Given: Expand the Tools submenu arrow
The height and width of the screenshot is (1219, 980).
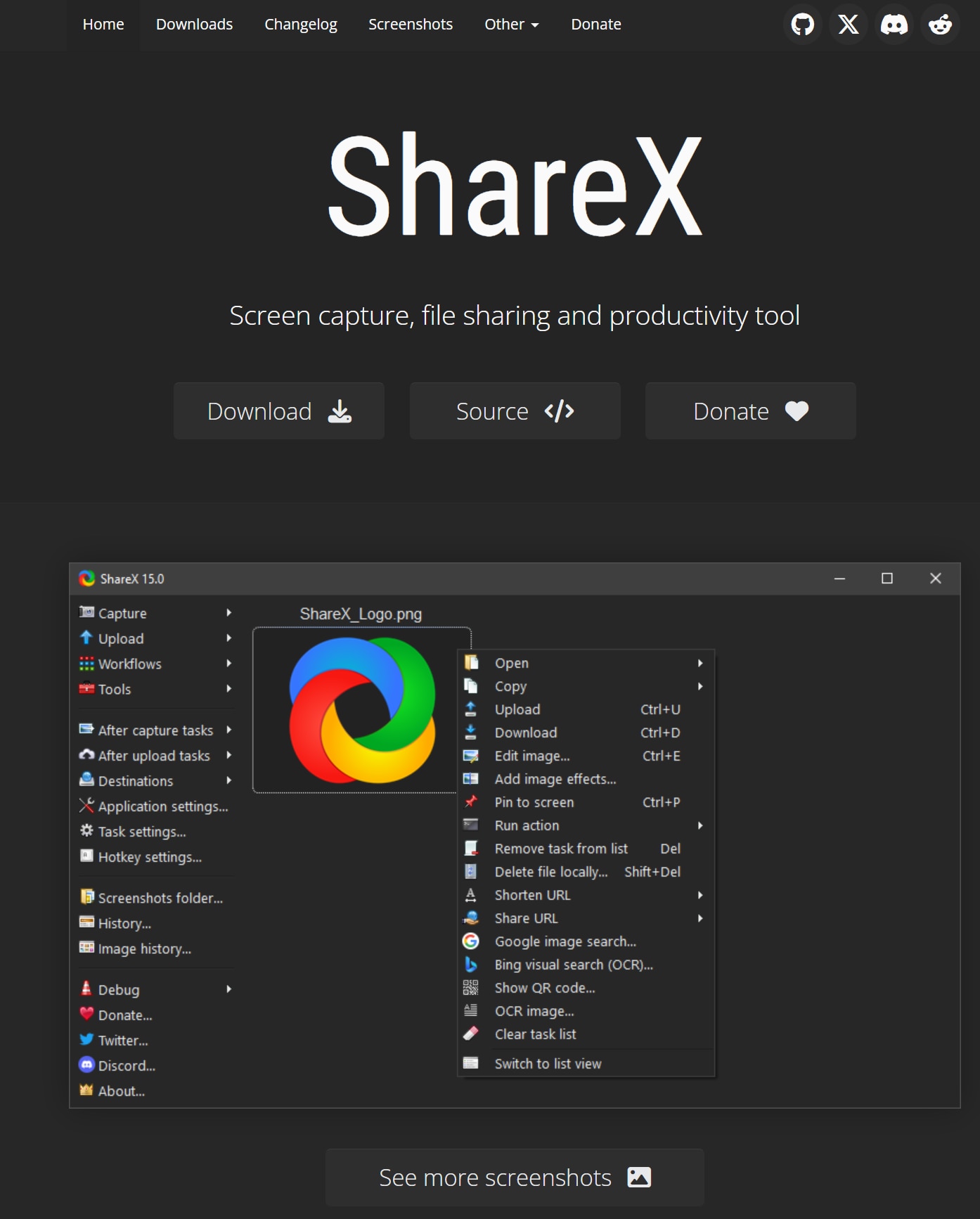Looking at the screenshot, I should (229, 688).
